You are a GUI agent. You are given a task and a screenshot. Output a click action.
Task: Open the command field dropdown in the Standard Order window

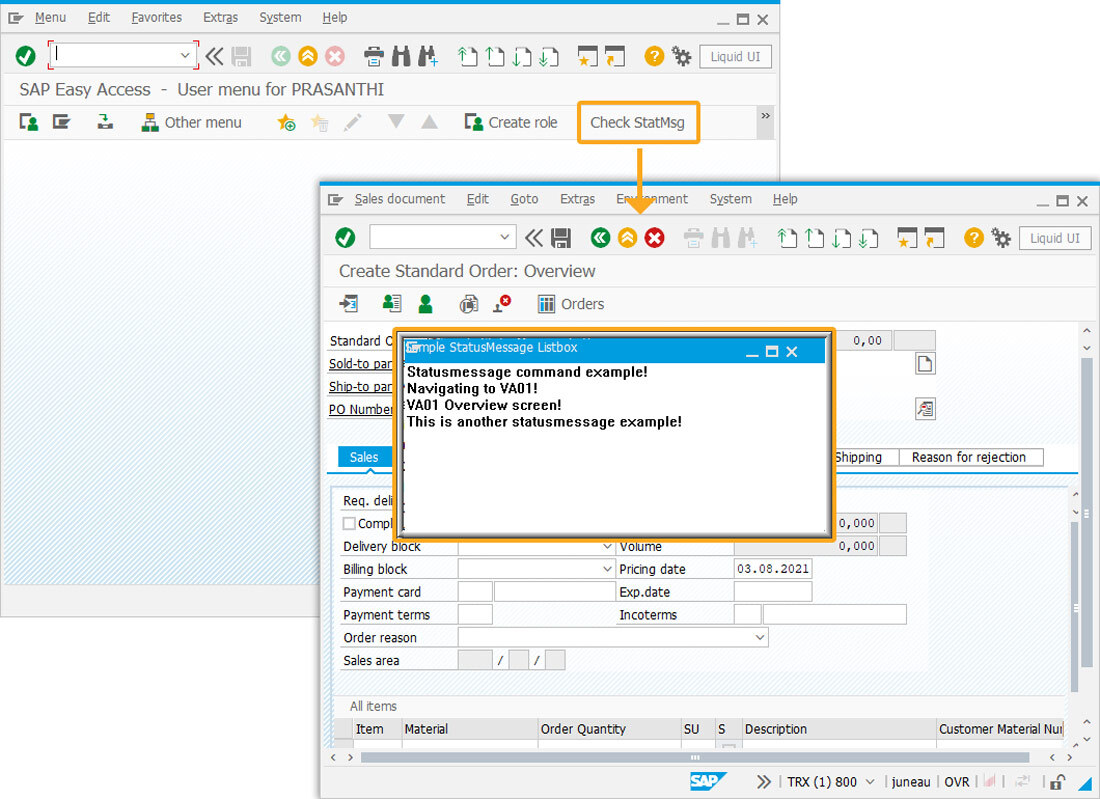(504, 237)
